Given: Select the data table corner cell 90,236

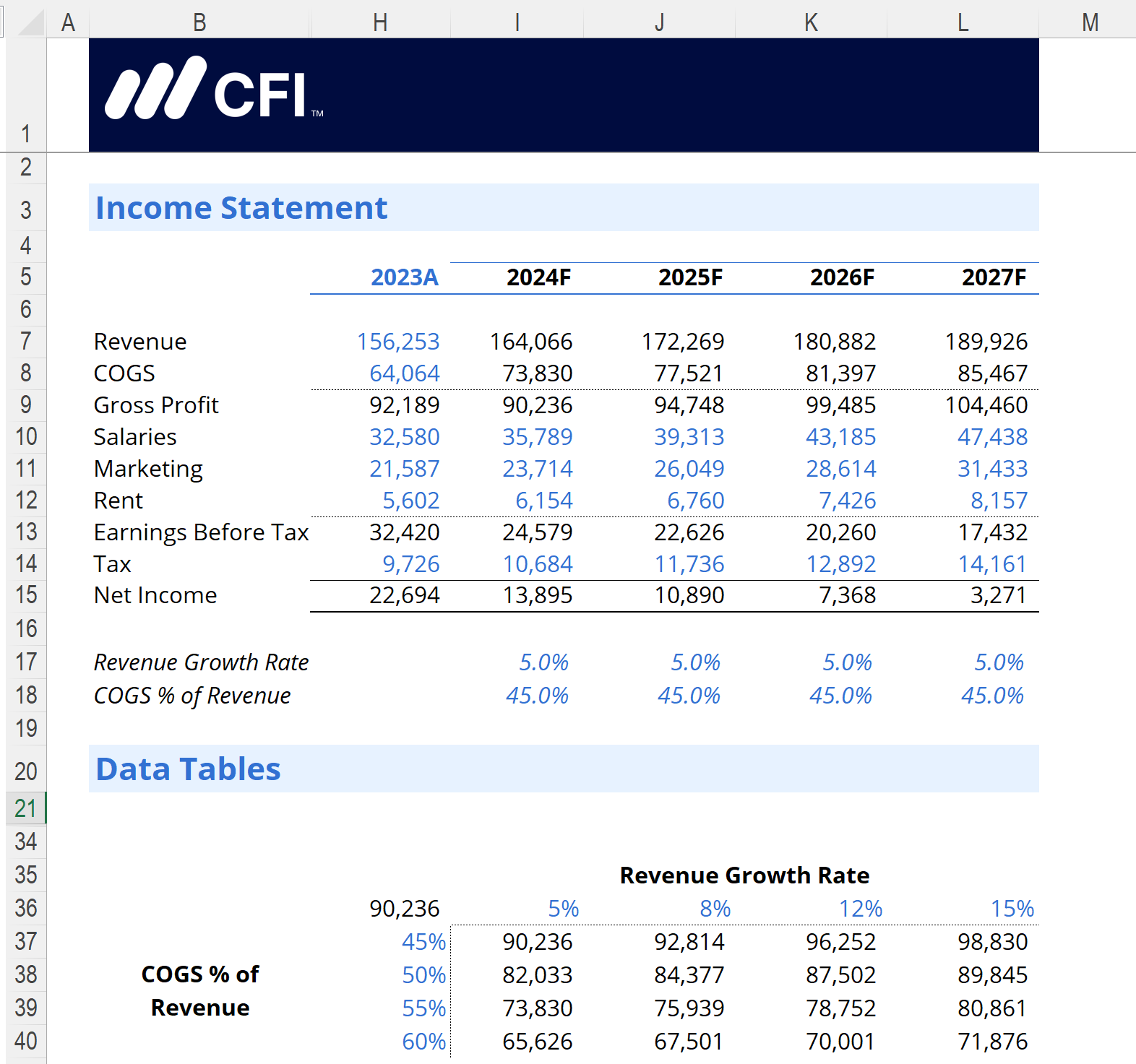Looking at the screenshot, I should pos(404,908).
